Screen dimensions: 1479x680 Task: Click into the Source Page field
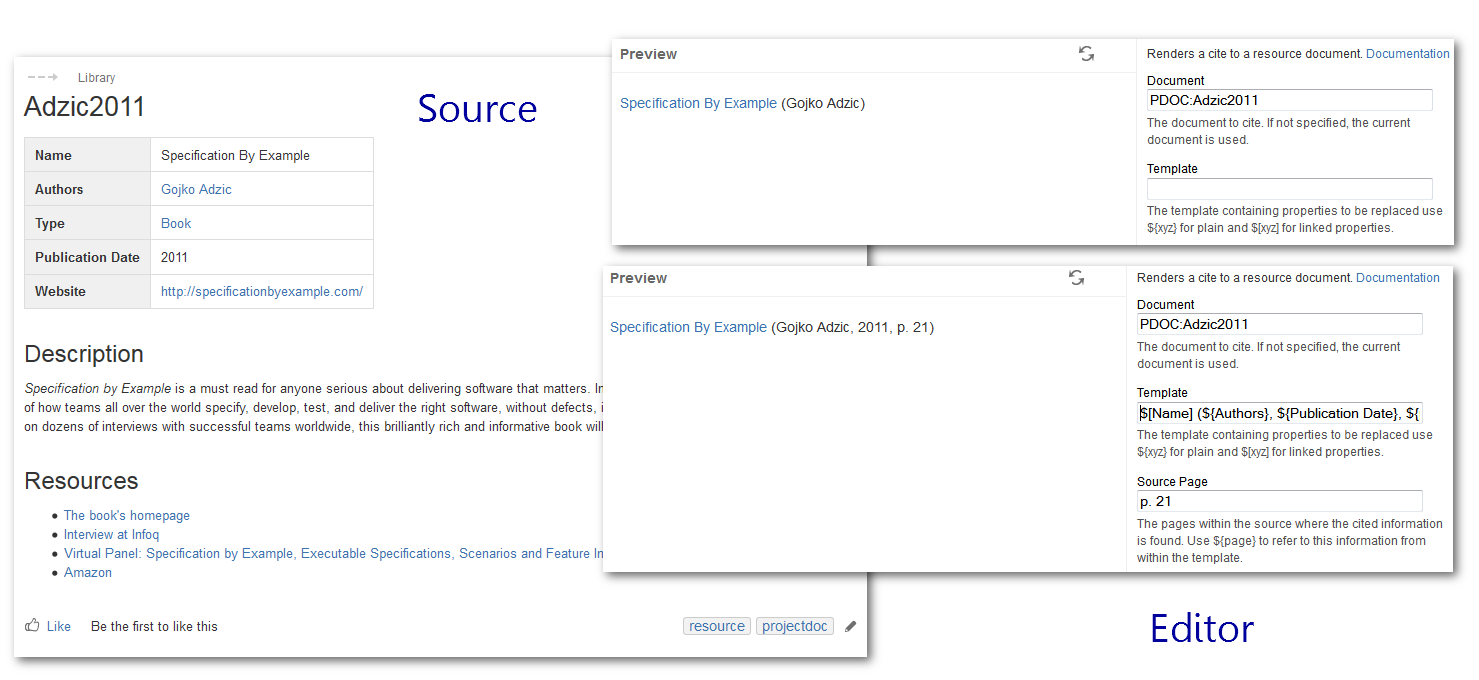(1279, 501)
